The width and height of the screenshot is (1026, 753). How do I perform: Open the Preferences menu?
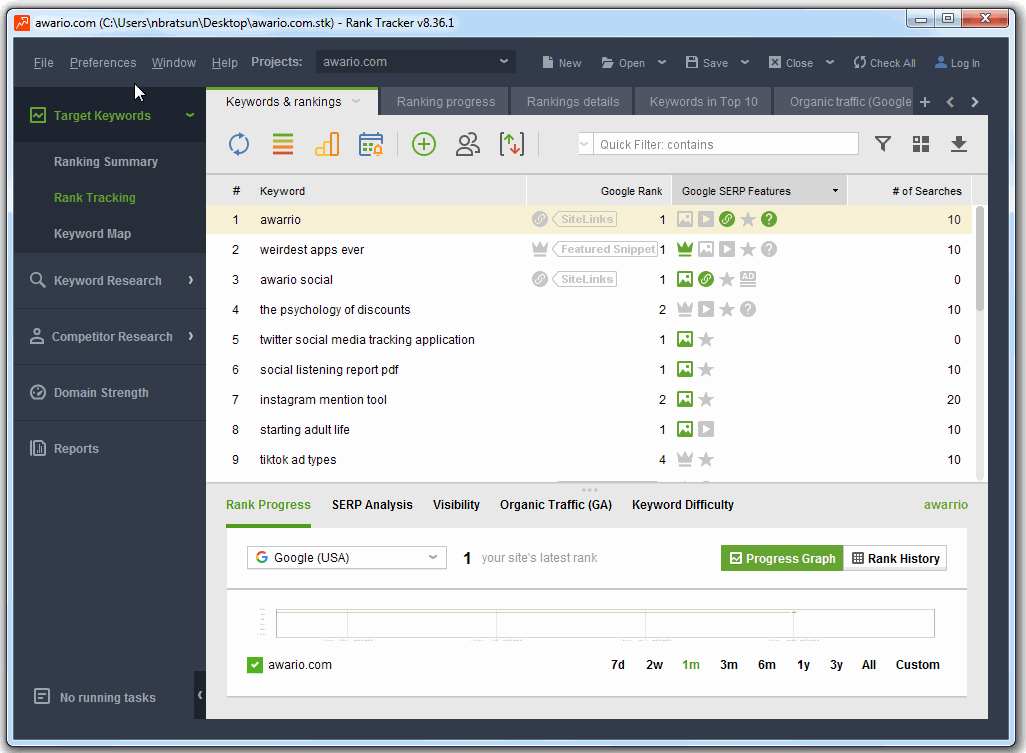103,63
